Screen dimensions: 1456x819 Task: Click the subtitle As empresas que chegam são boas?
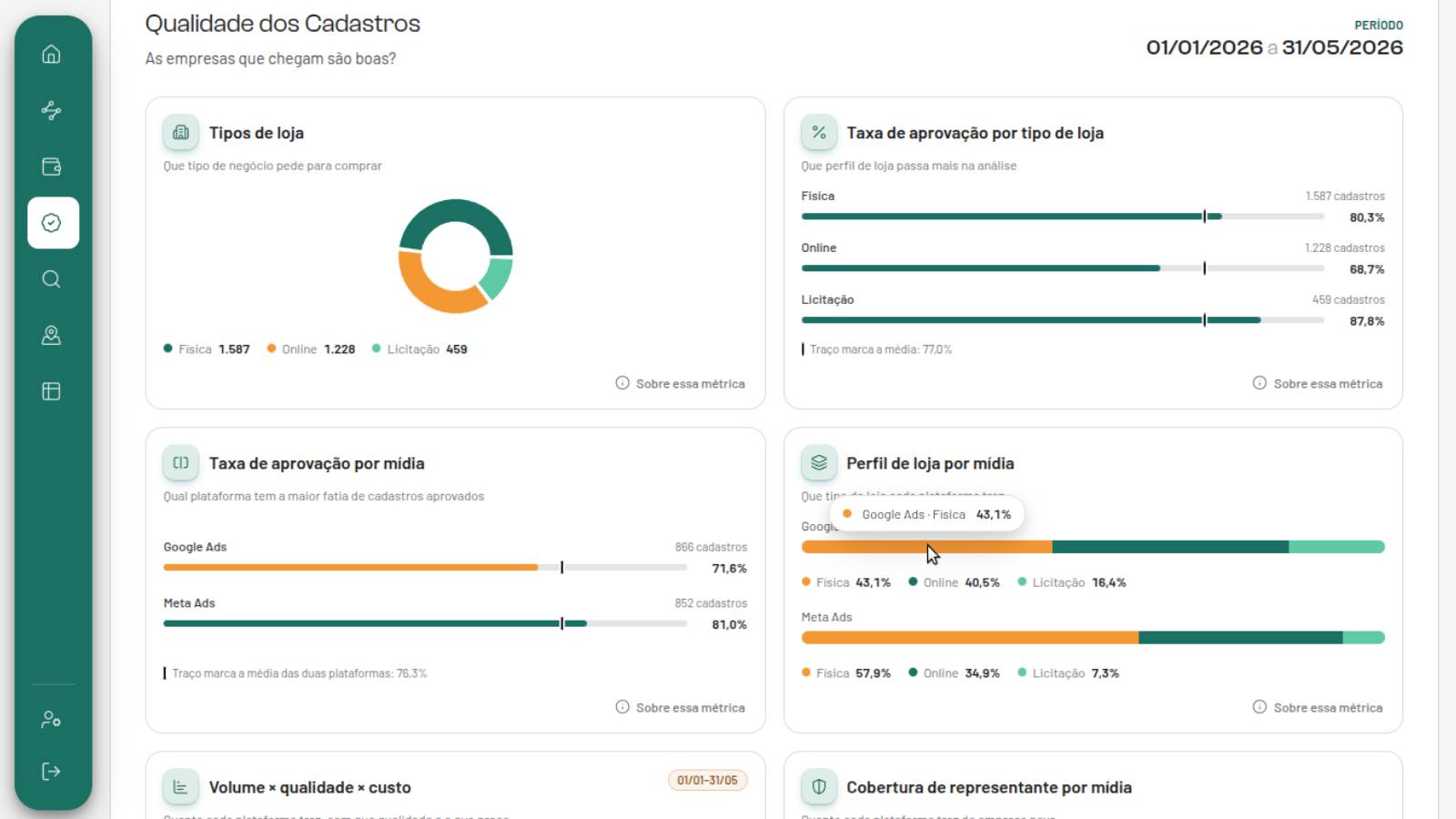(x=271, y=59)
